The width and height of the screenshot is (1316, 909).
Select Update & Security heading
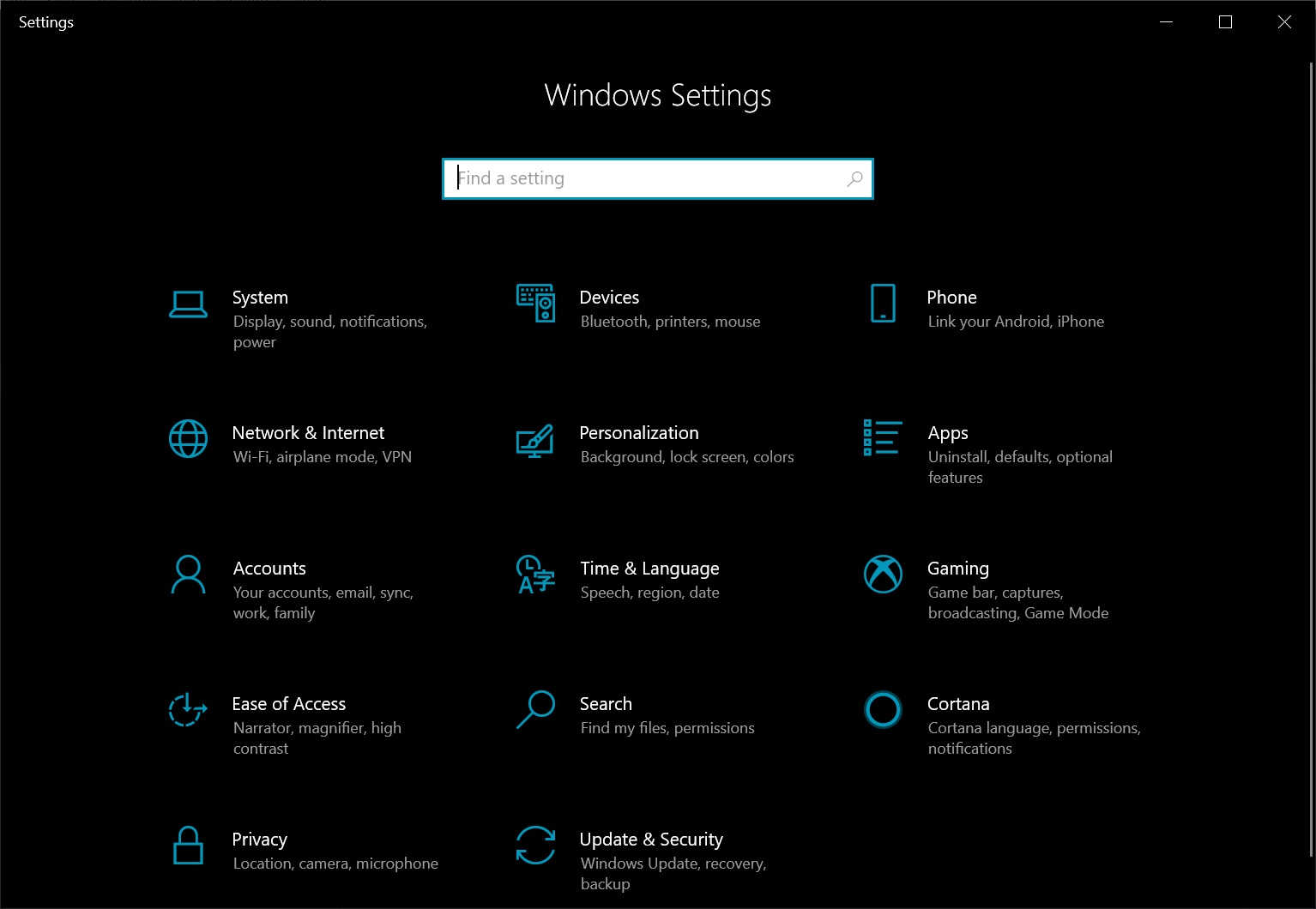click(x=651, y=840)
